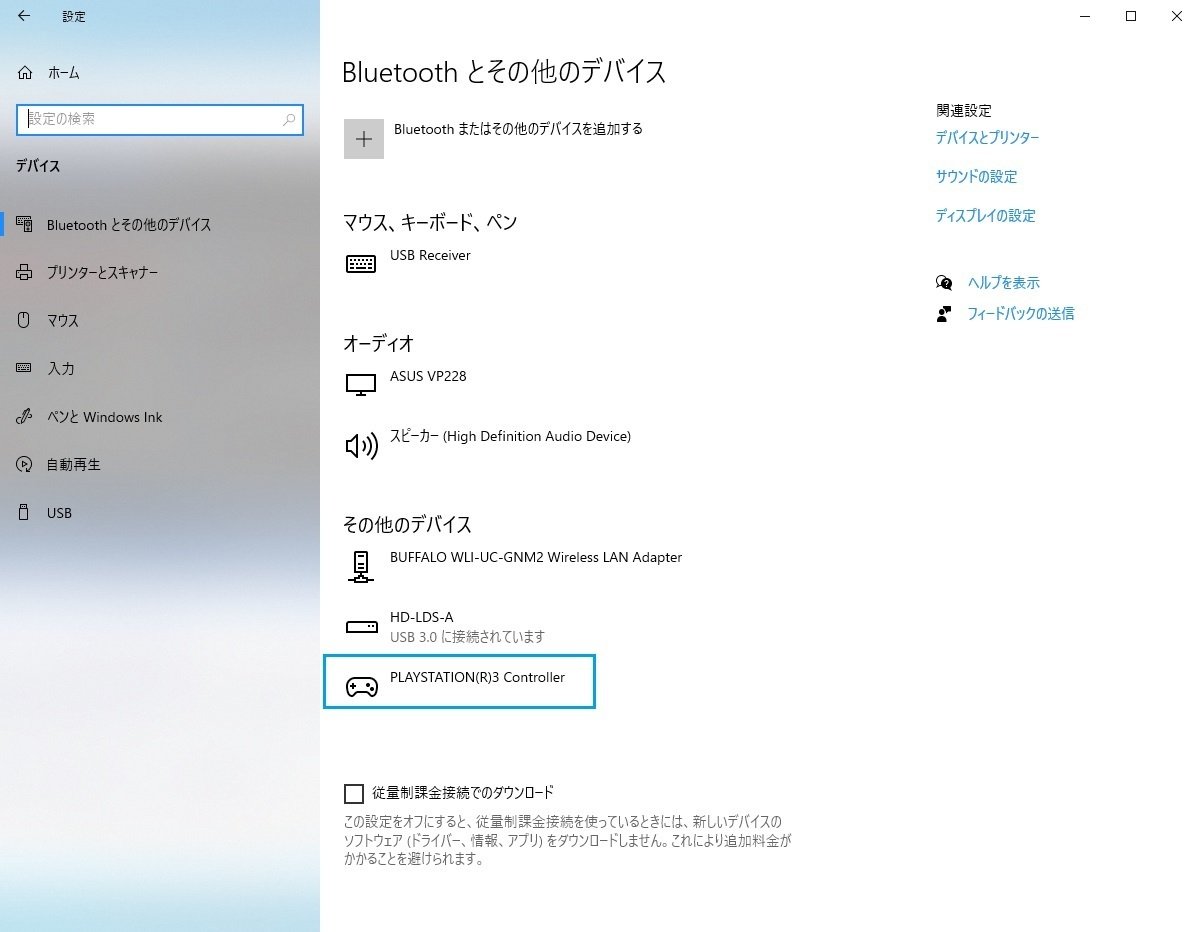Click the USB sidebar icon

pyautogui.click(x=24, y=512)
